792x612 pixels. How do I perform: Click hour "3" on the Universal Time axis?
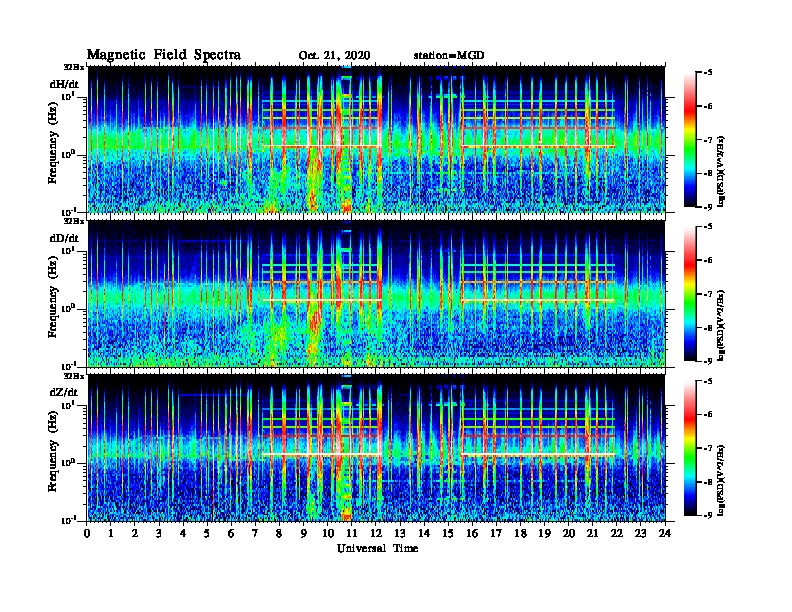[x=159, y=533]
